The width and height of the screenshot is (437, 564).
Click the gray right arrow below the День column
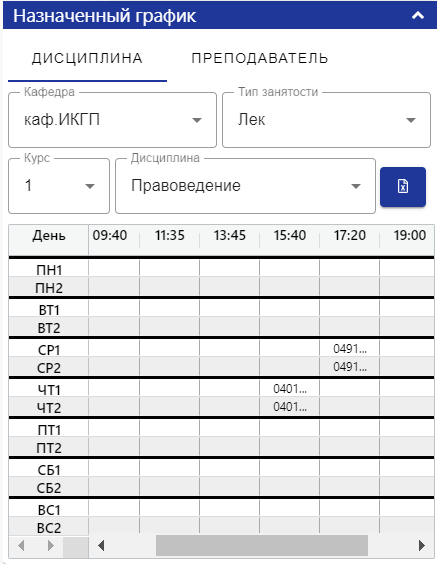(50, 545)
